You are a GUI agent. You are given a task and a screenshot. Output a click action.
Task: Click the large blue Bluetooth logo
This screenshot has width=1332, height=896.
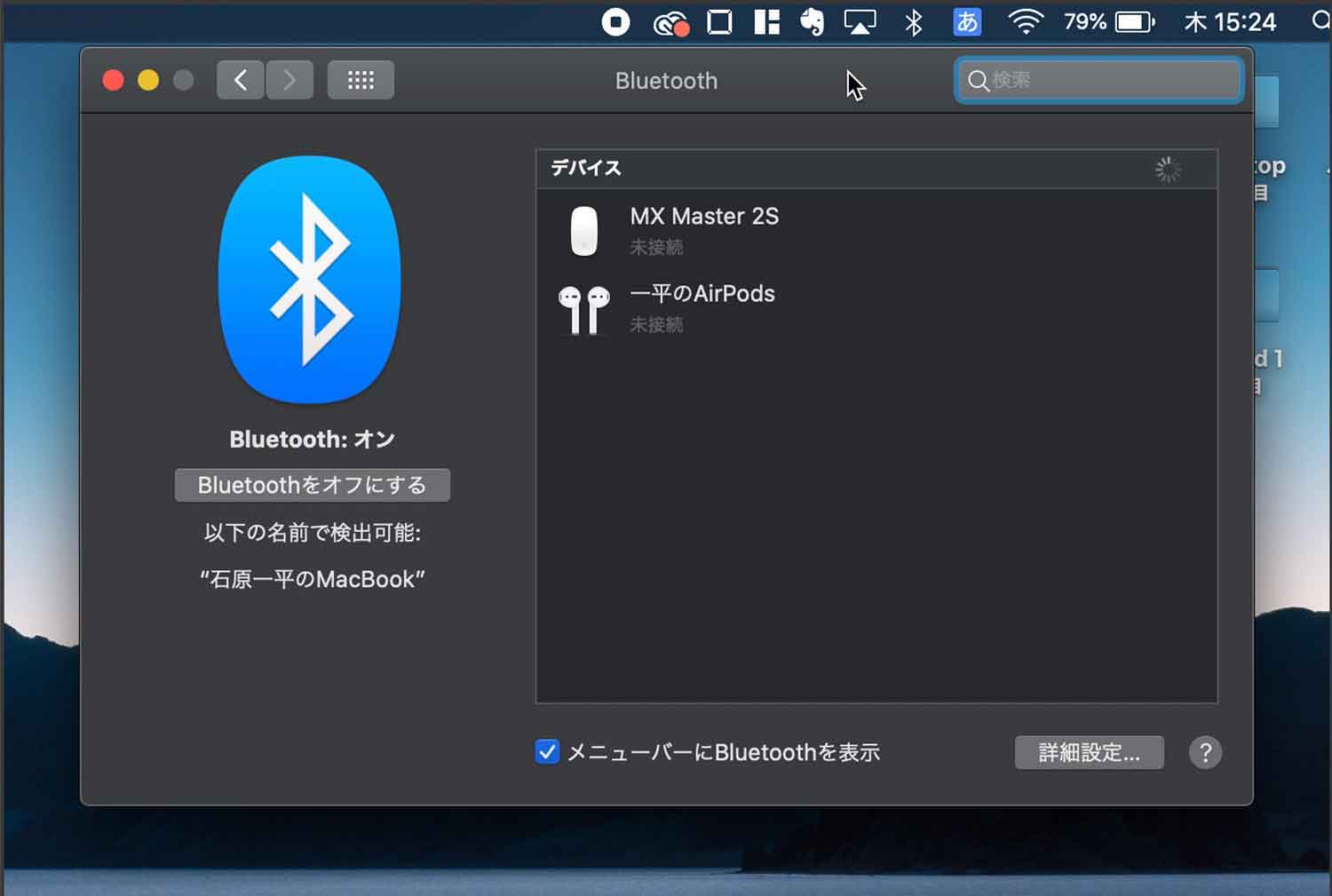pos(309,279)
